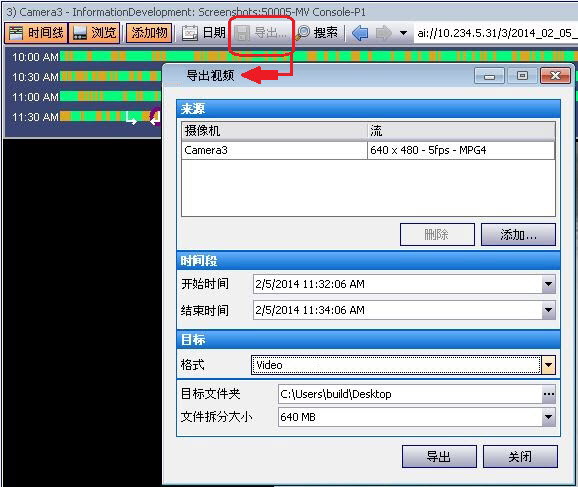Go forward with the grey right arrow
The height and width of the screenshot is (487, 578).
pyautogui.click(x=383, y=33)
